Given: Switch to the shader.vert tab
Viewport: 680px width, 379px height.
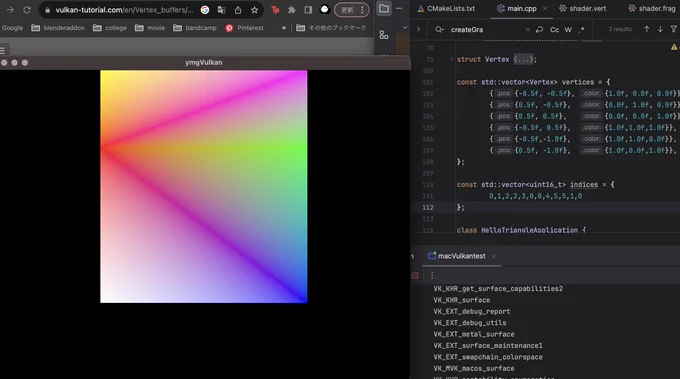Looking at the screenshot, I should coord(582,8).
